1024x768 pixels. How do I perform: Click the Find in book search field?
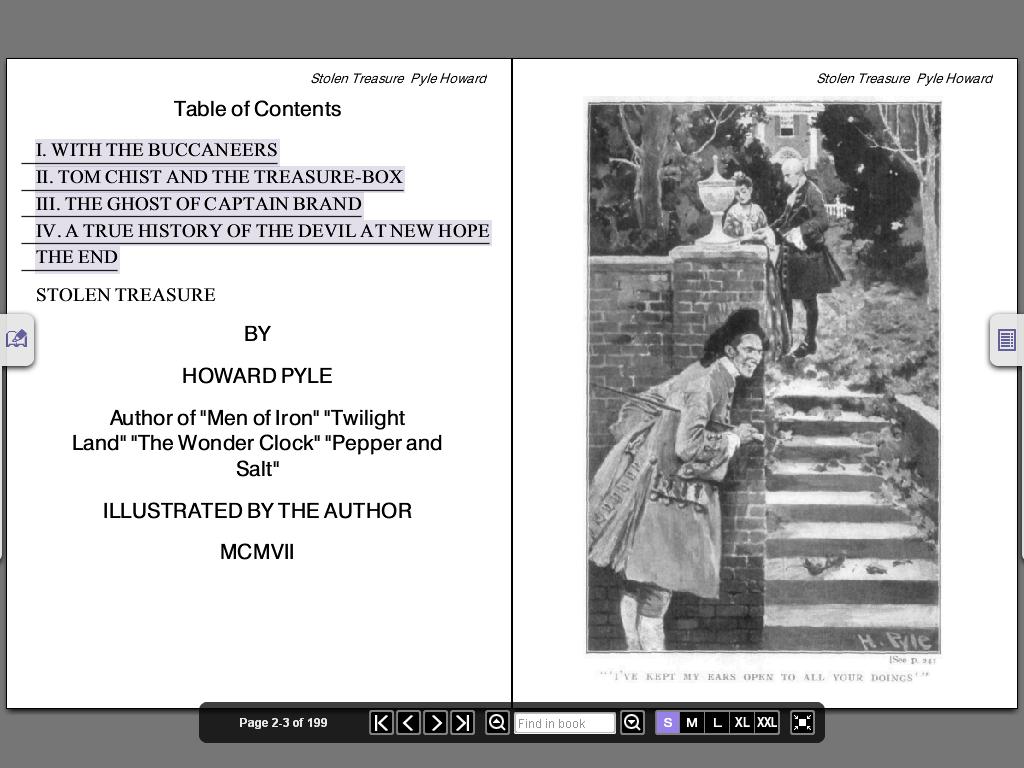click(565, 723)
